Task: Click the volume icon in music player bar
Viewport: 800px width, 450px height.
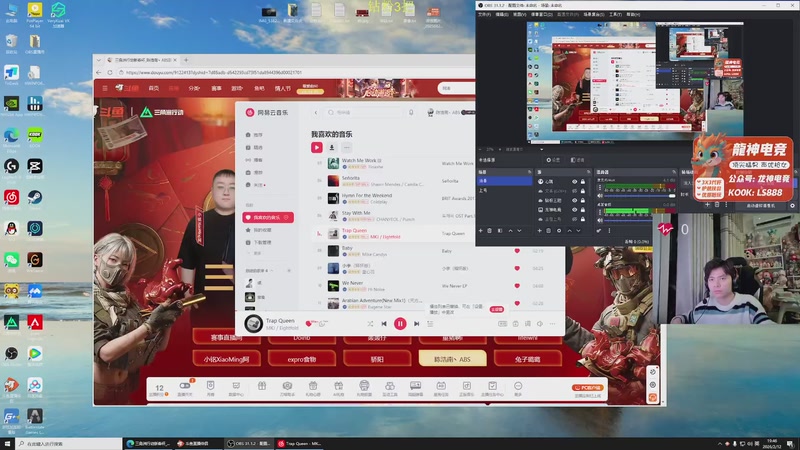Action: point(540,323)
